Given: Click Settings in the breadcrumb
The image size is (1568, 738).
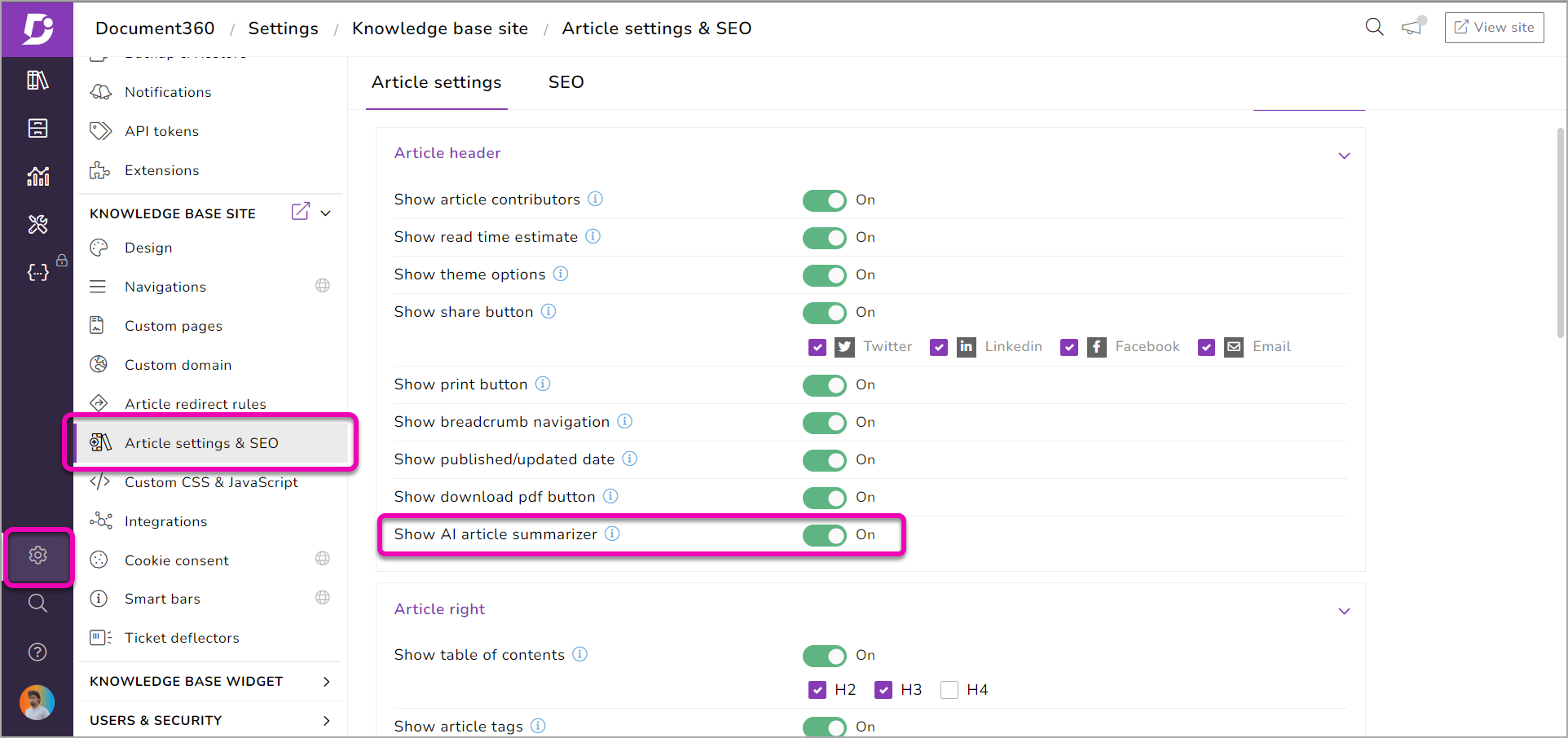Looking at the screenshot, I should (283, 29).
